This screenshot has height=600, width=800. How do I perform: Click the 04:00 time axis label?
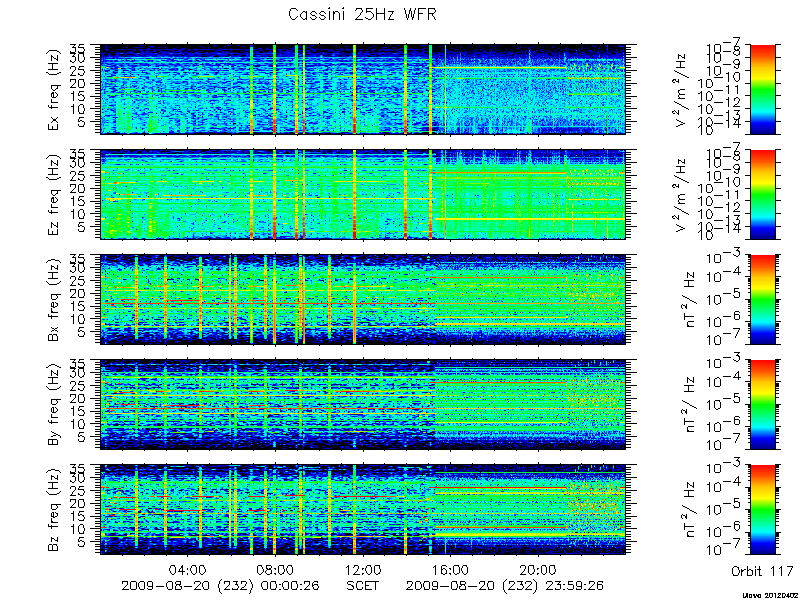tap(188, 569)
